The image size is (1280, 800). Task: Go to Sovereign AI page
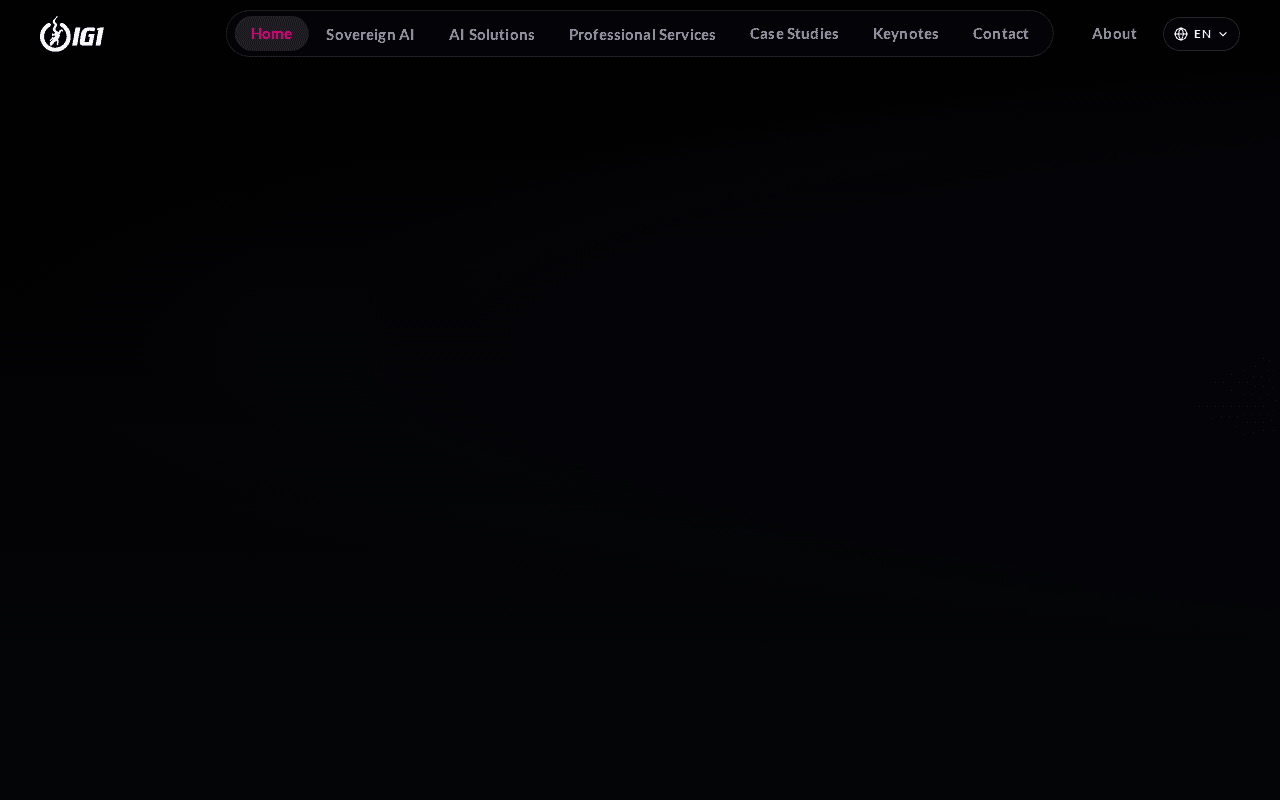click(x=370, y=34)
